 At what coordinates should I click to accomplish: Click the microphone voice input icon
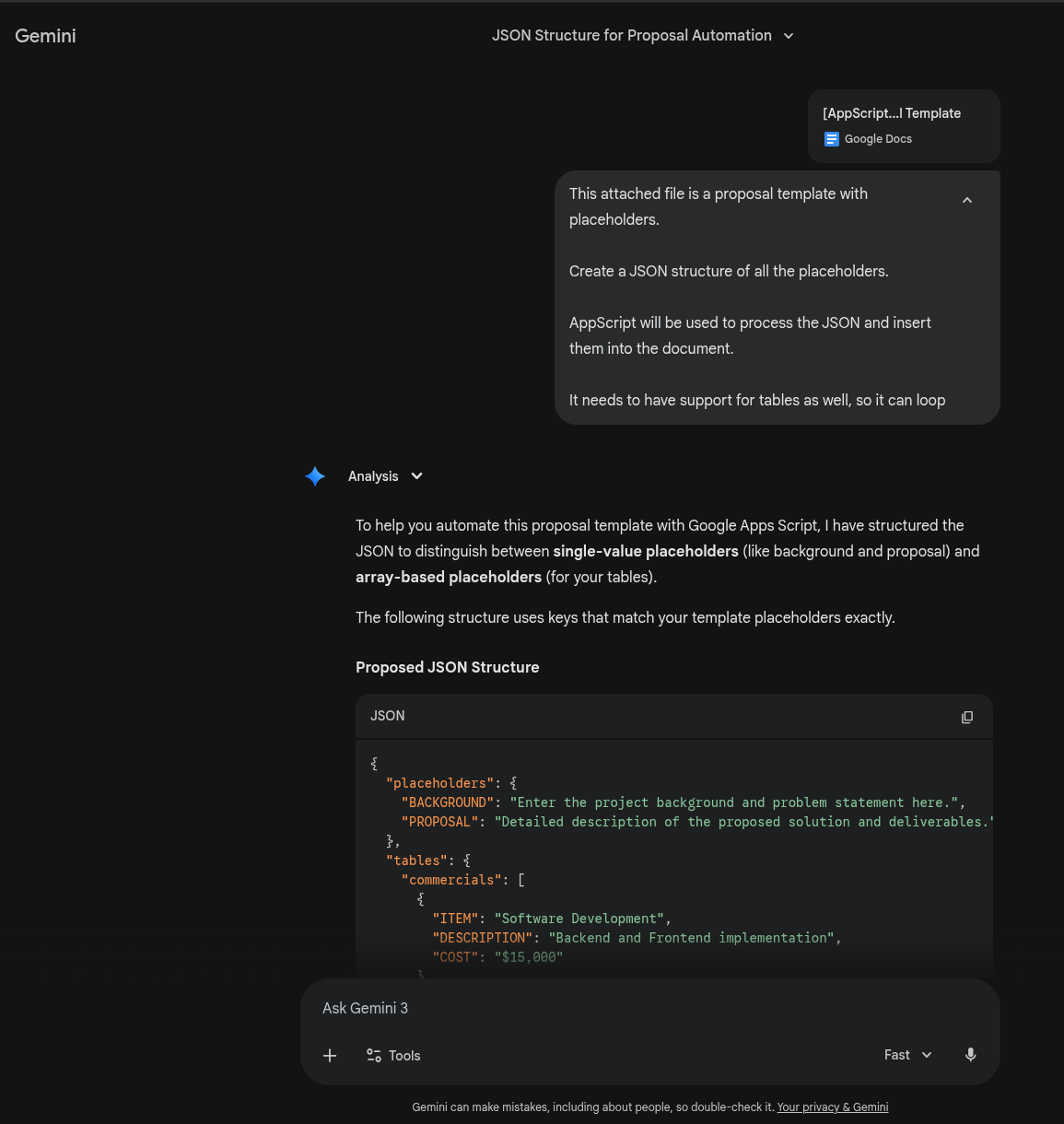970,1055
